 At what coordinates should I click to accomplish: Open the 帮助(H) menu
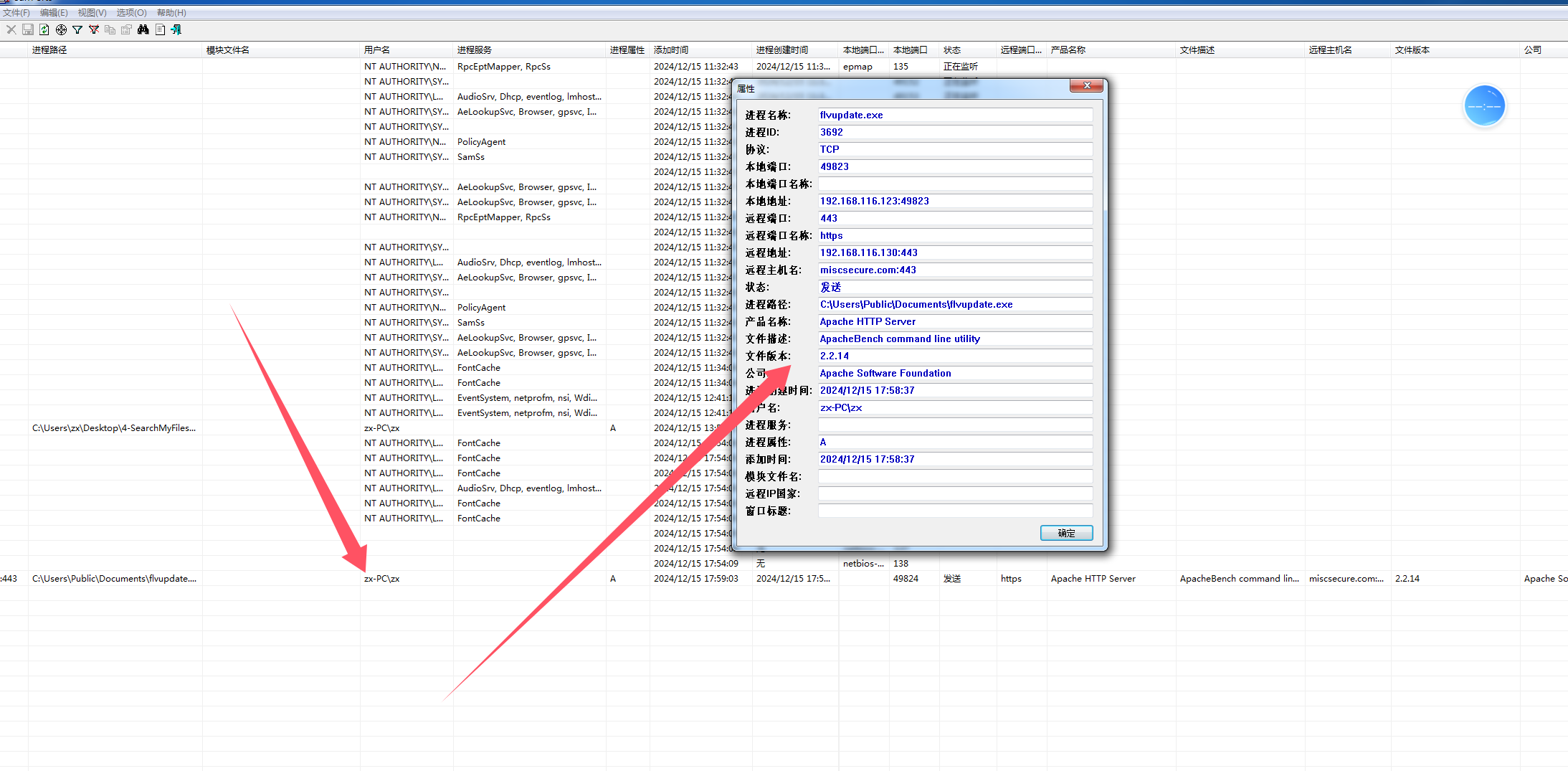point(171,13)
